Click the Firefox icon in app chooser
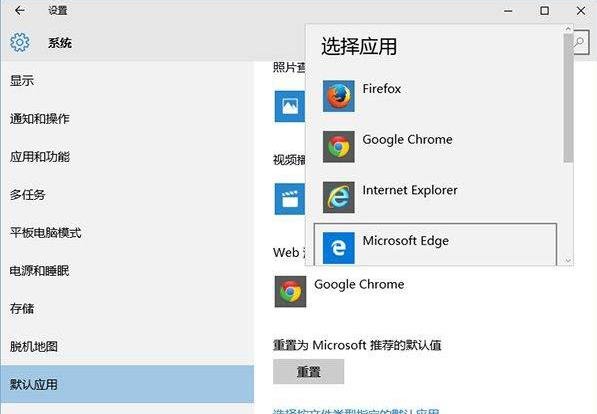 [x=338, y=96]
